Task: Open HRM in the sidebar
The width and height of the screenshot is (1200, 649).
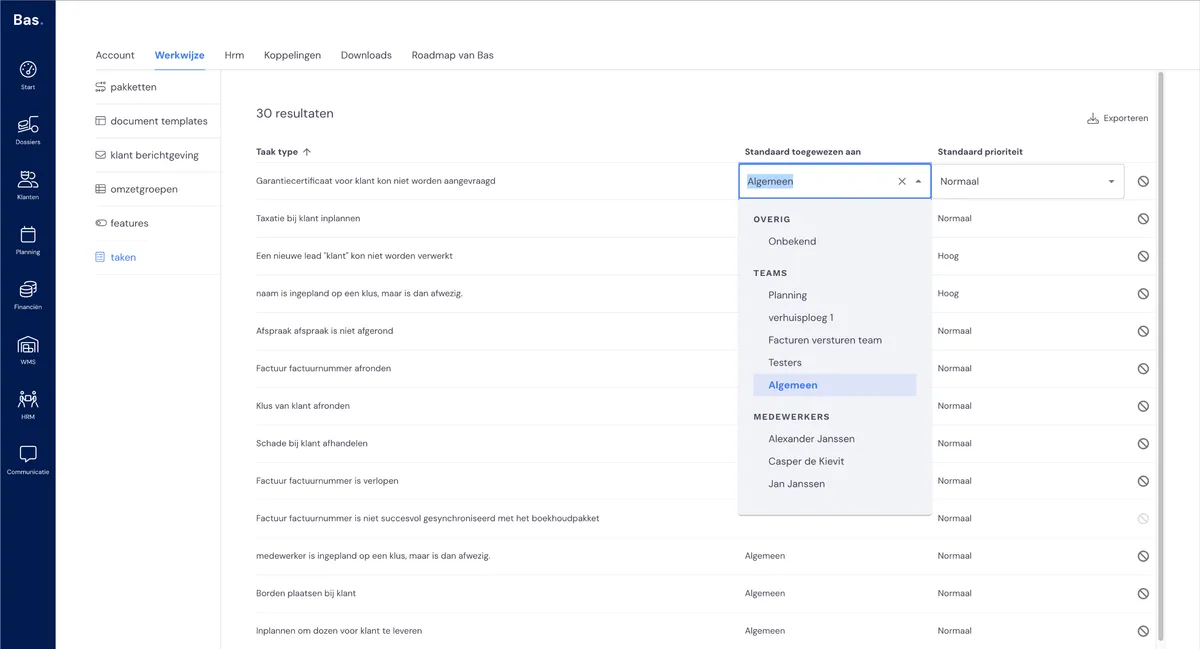Action: (x=28, y=404)
